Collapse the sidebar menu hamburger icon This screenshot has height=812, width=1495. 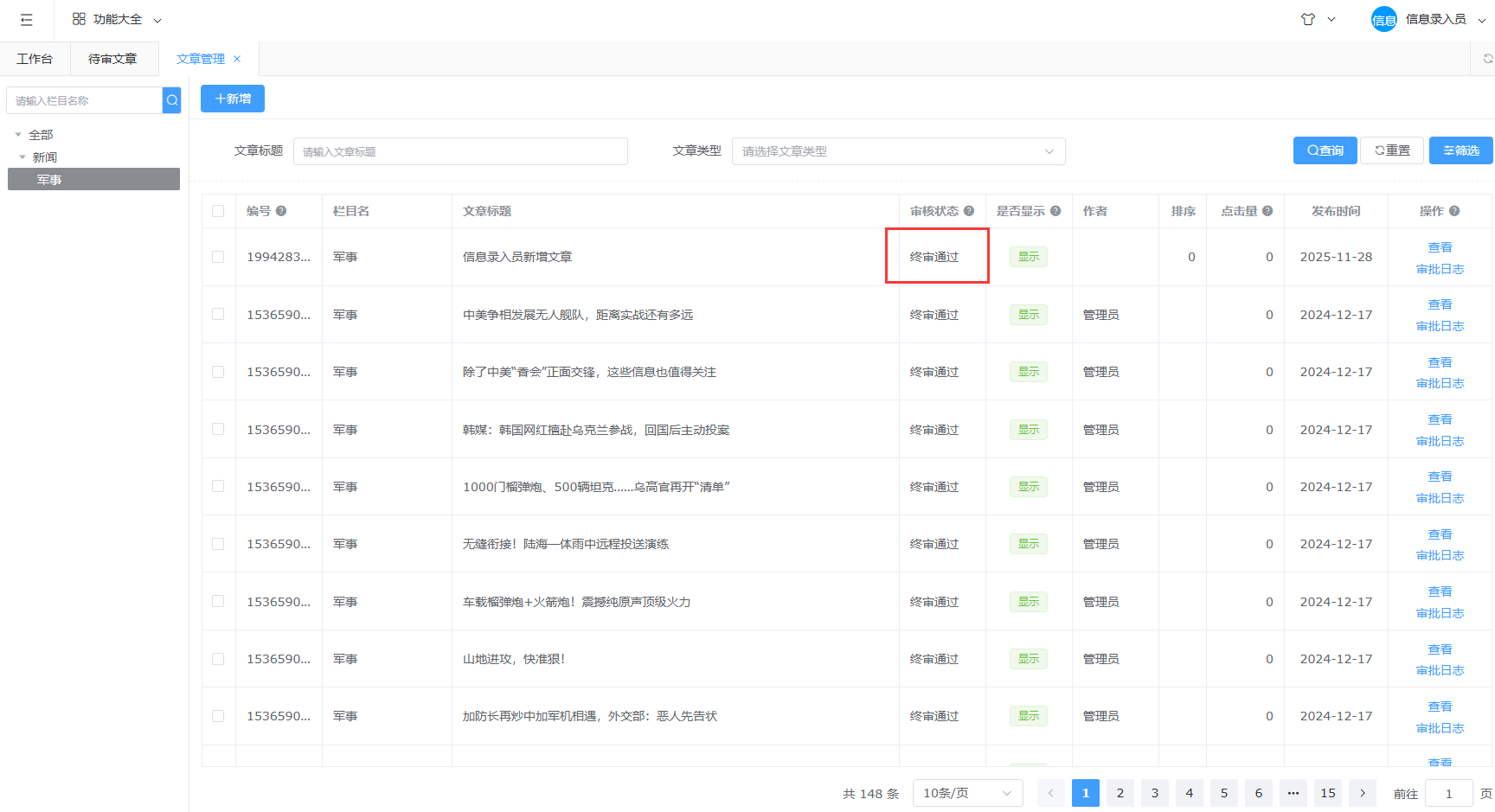(x=26, y=20)
